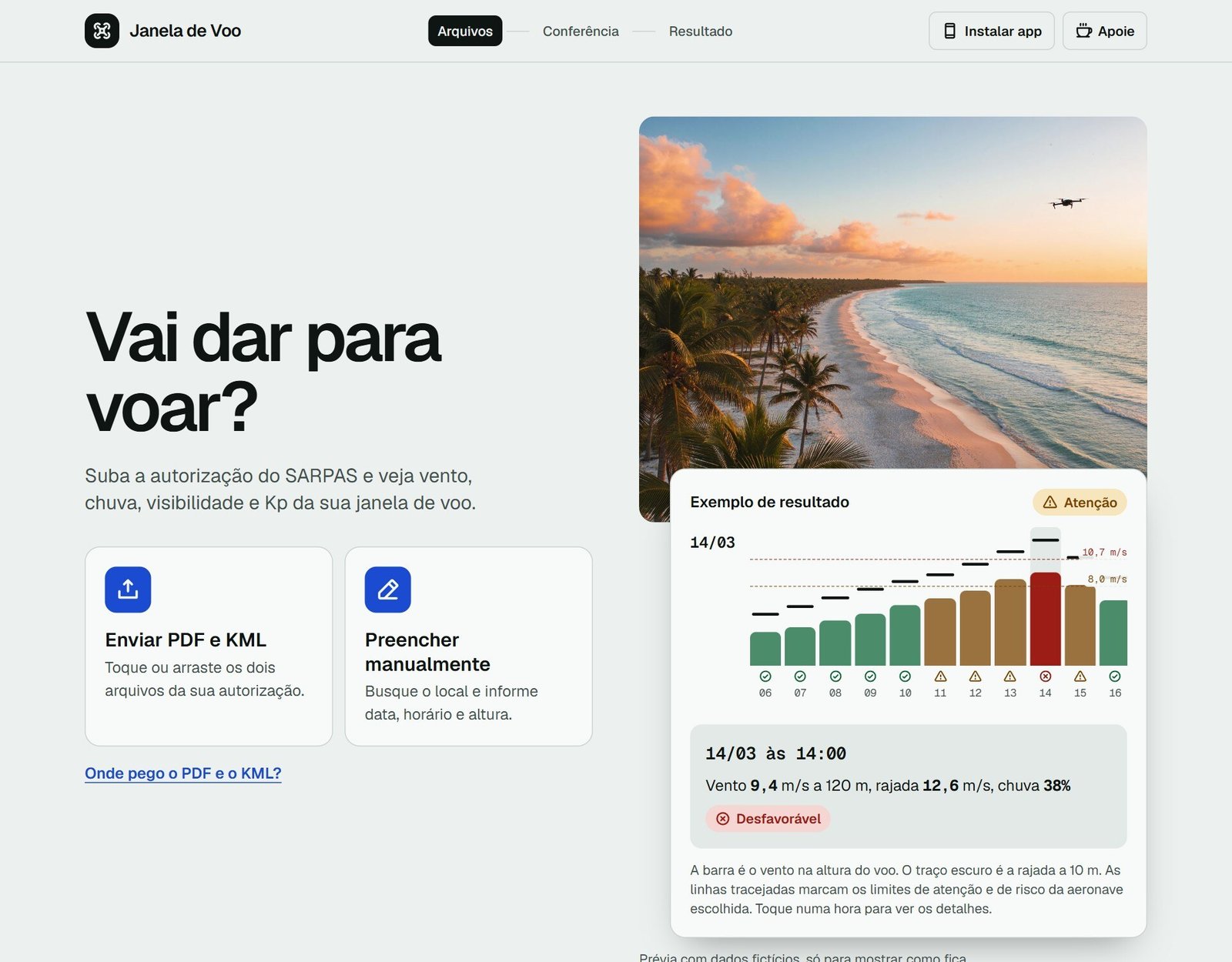Choose the Enviar PDF e KML card
The width and height of the screenshot is (1232, 962).
coord(209,646)
